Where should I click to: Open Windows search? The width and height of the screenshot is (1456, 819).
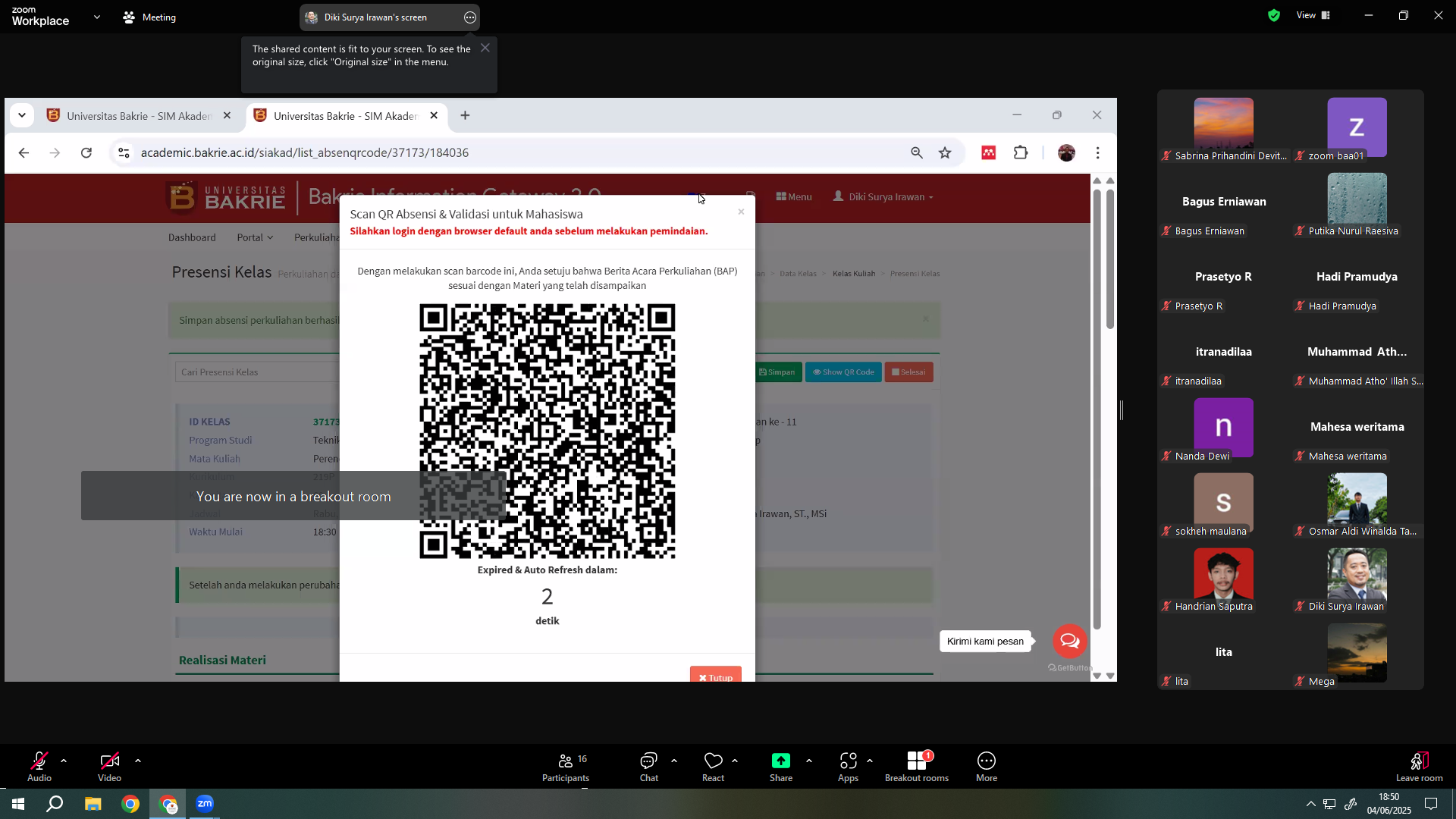tap(55, 804)
